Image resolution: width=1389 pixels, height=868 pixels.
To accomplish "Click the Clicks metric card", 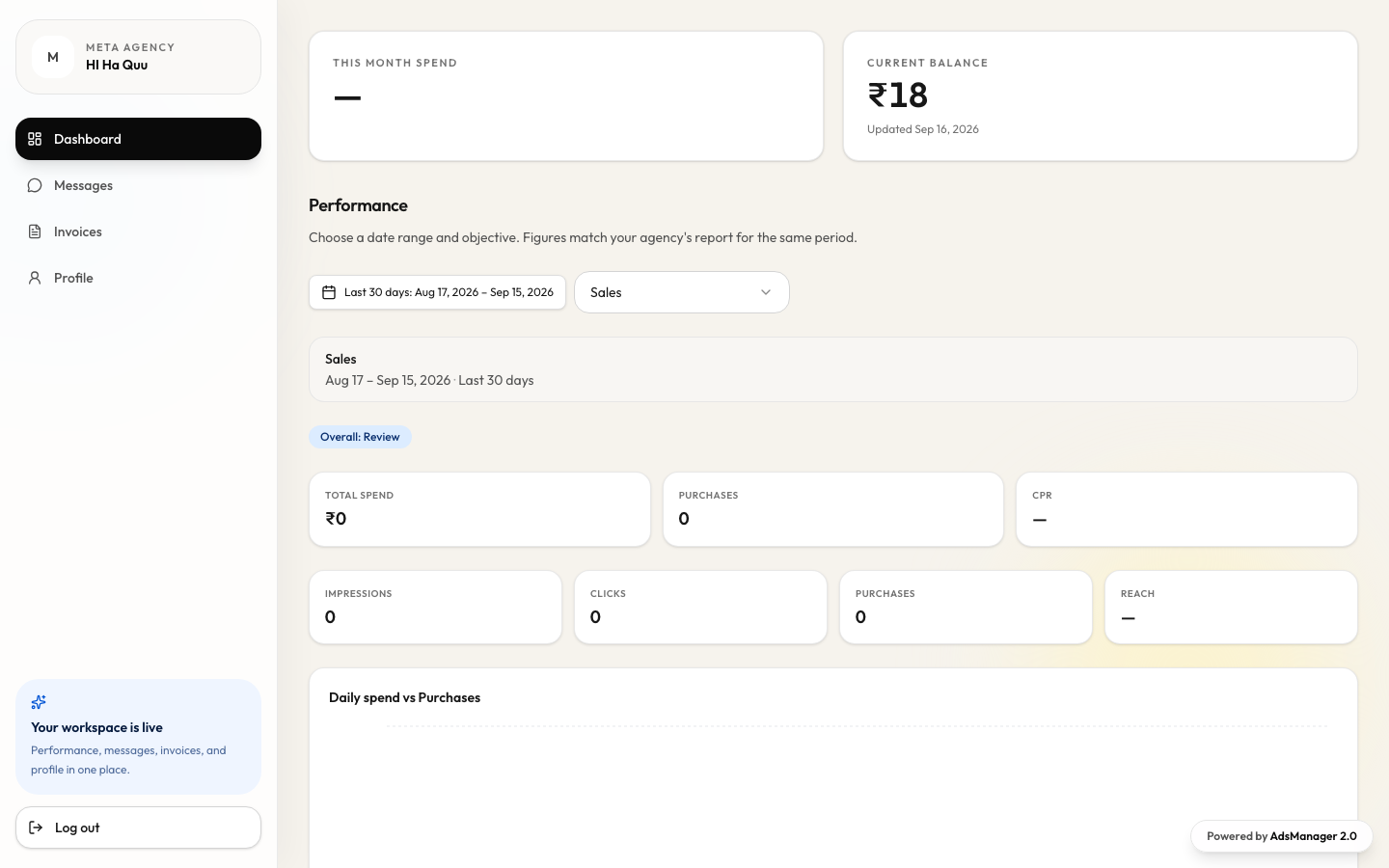I will (700, 608).
